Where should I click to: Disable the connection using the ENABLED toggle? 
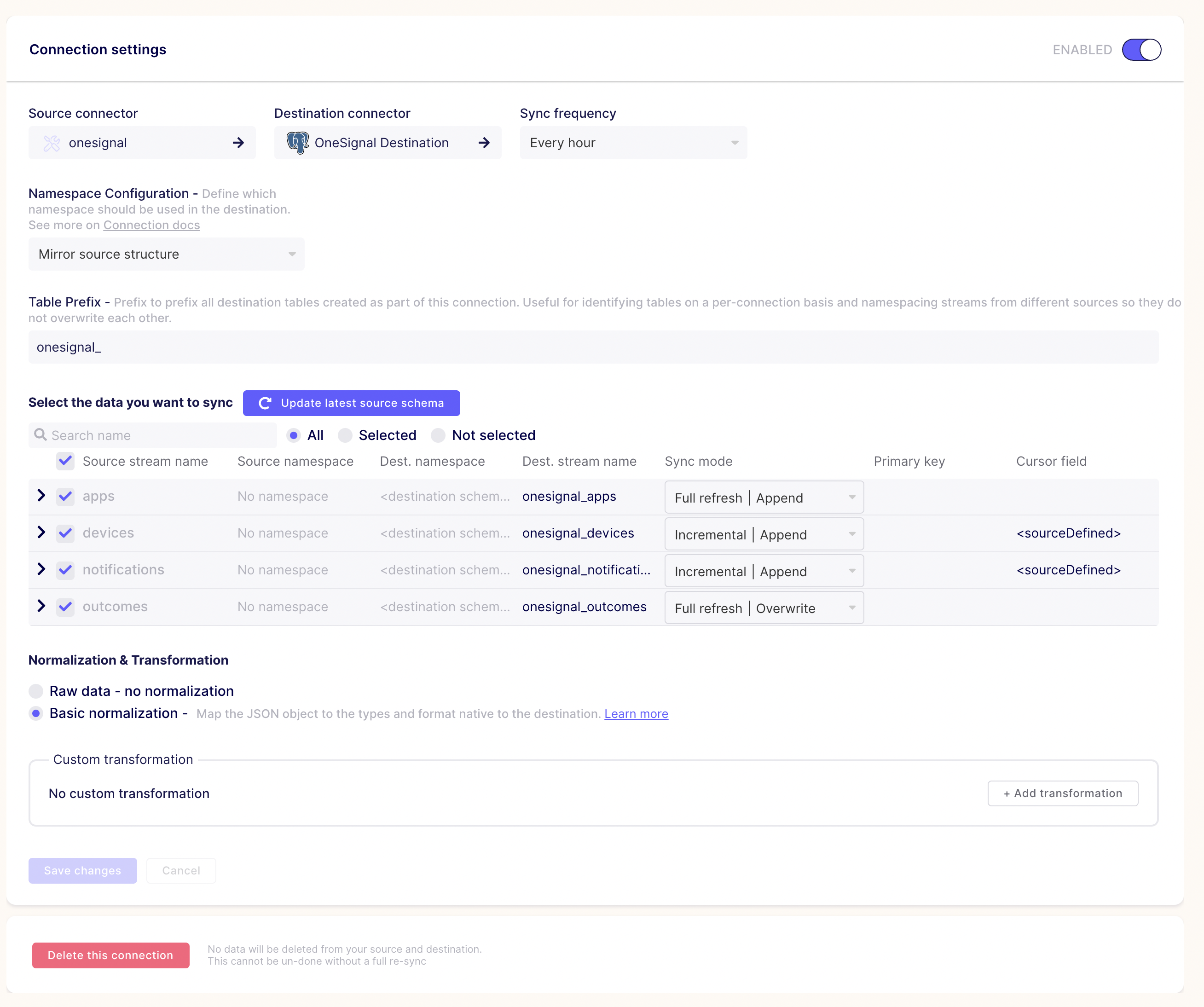click(x=1141, y=50)
